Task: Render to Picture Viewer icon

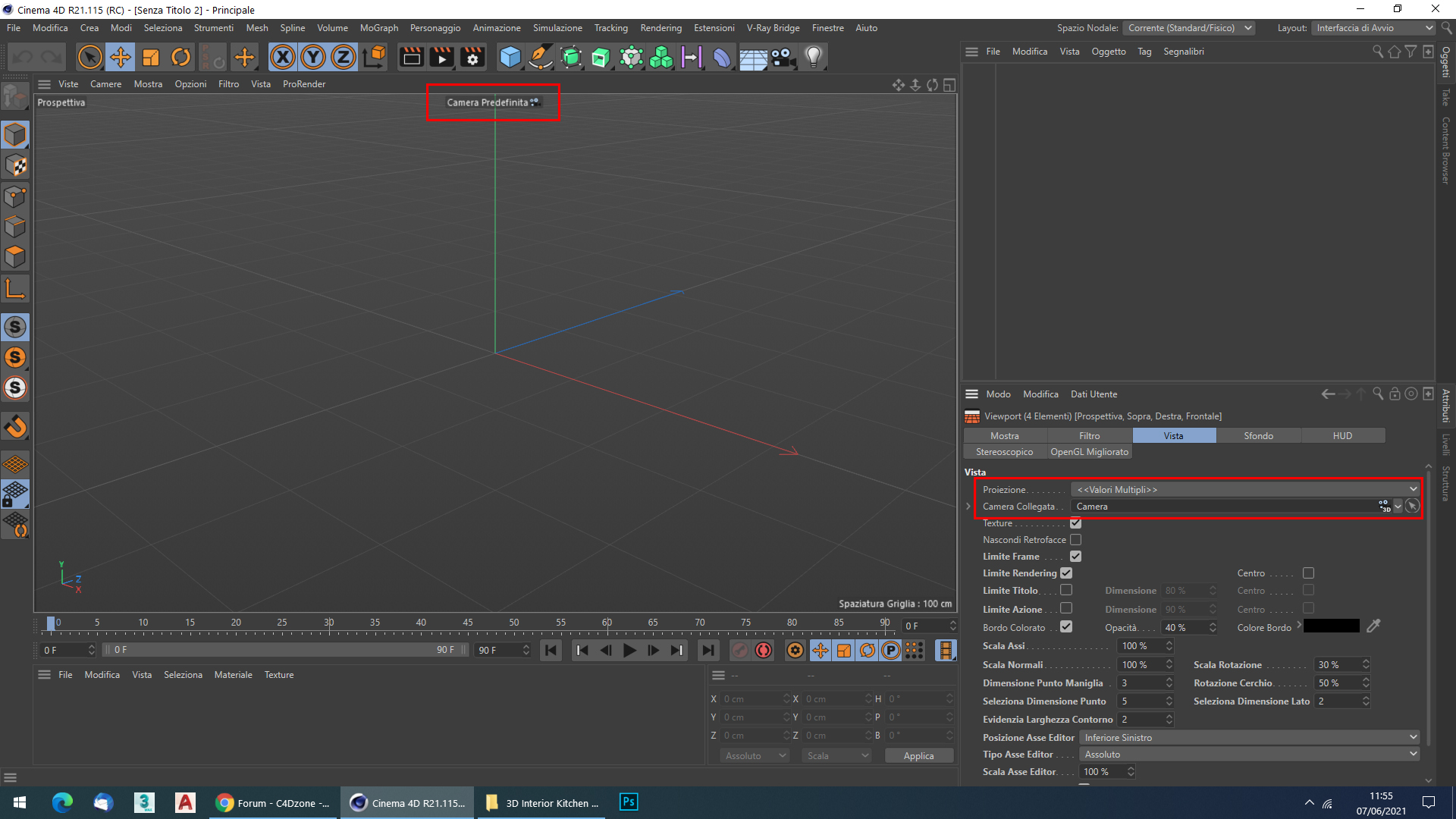Action: click(x=441, y=57)
